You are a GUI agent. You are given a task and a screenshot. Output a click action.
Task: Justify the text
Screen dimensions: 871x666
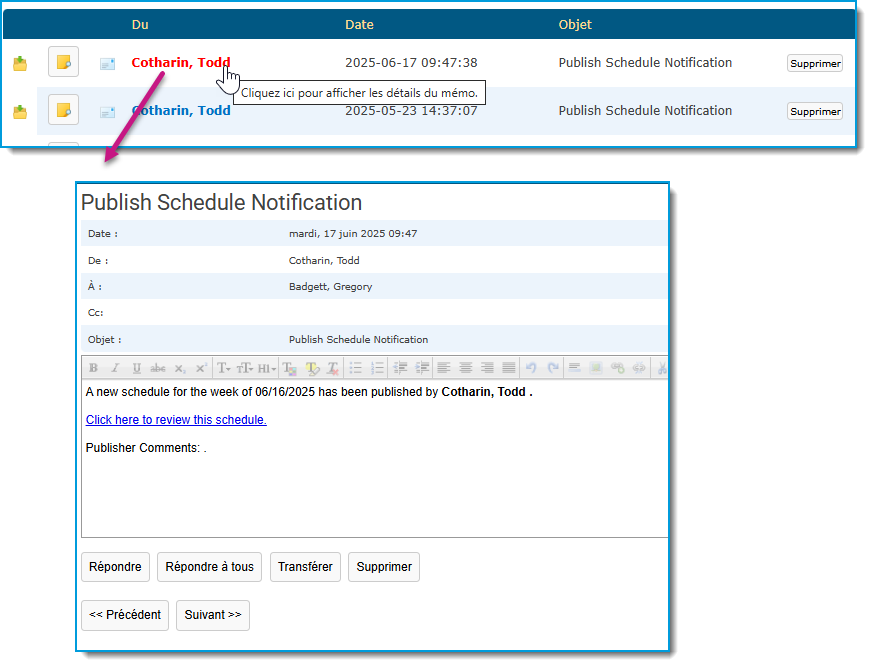tap(509, 368)
